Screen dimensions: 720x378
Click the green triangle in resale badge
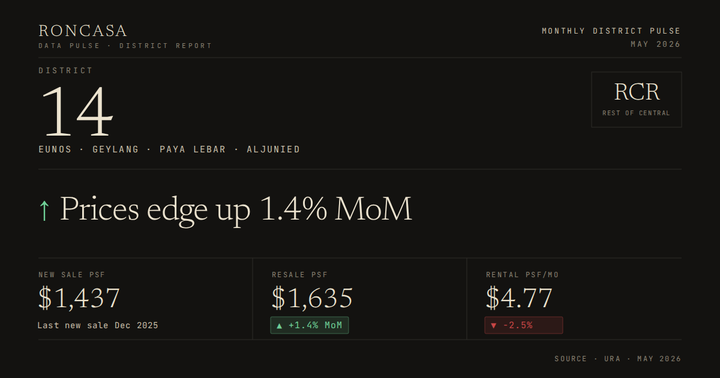pyautogui.click(x=279, y=326)
